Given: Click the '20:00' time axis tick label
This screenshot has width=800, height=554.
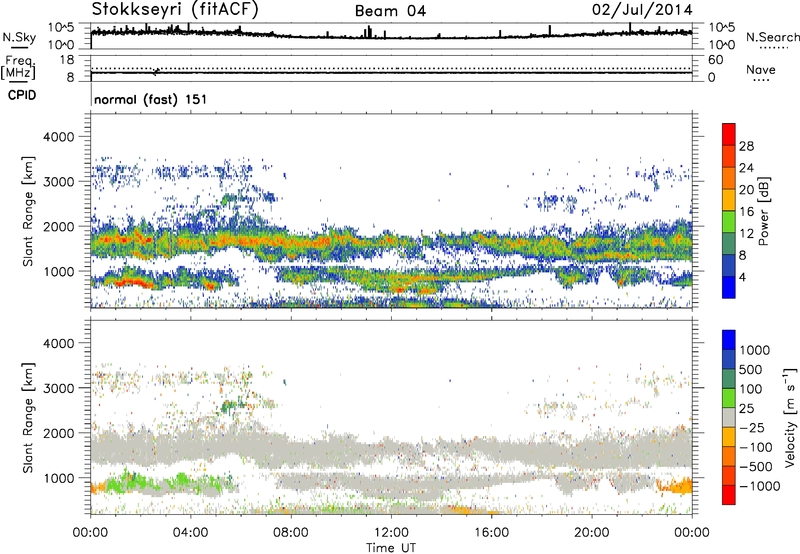Looking at the screenshot, I should [x=592, y=532].
